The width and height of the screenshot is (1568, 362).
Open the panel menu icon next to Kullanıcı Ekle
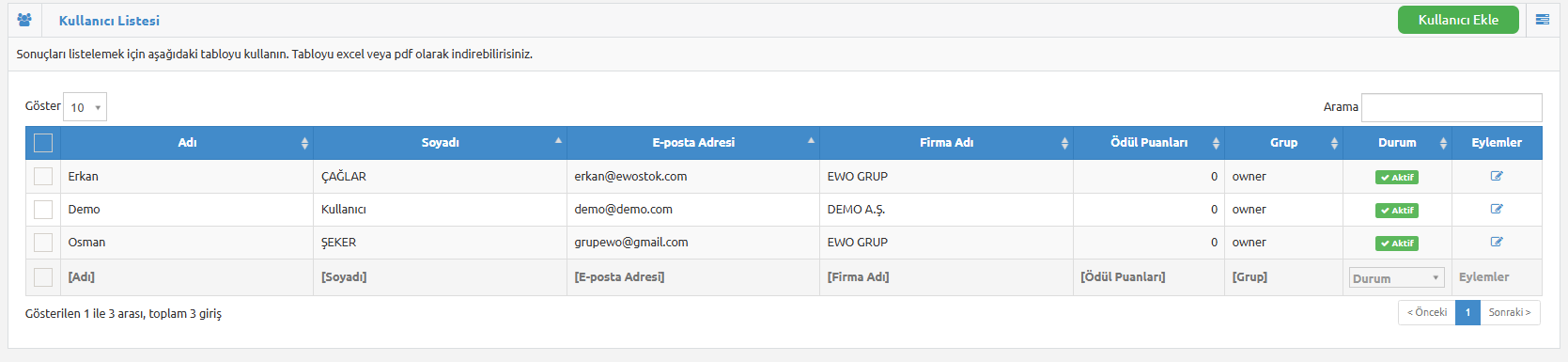[x=1543, y=20]
